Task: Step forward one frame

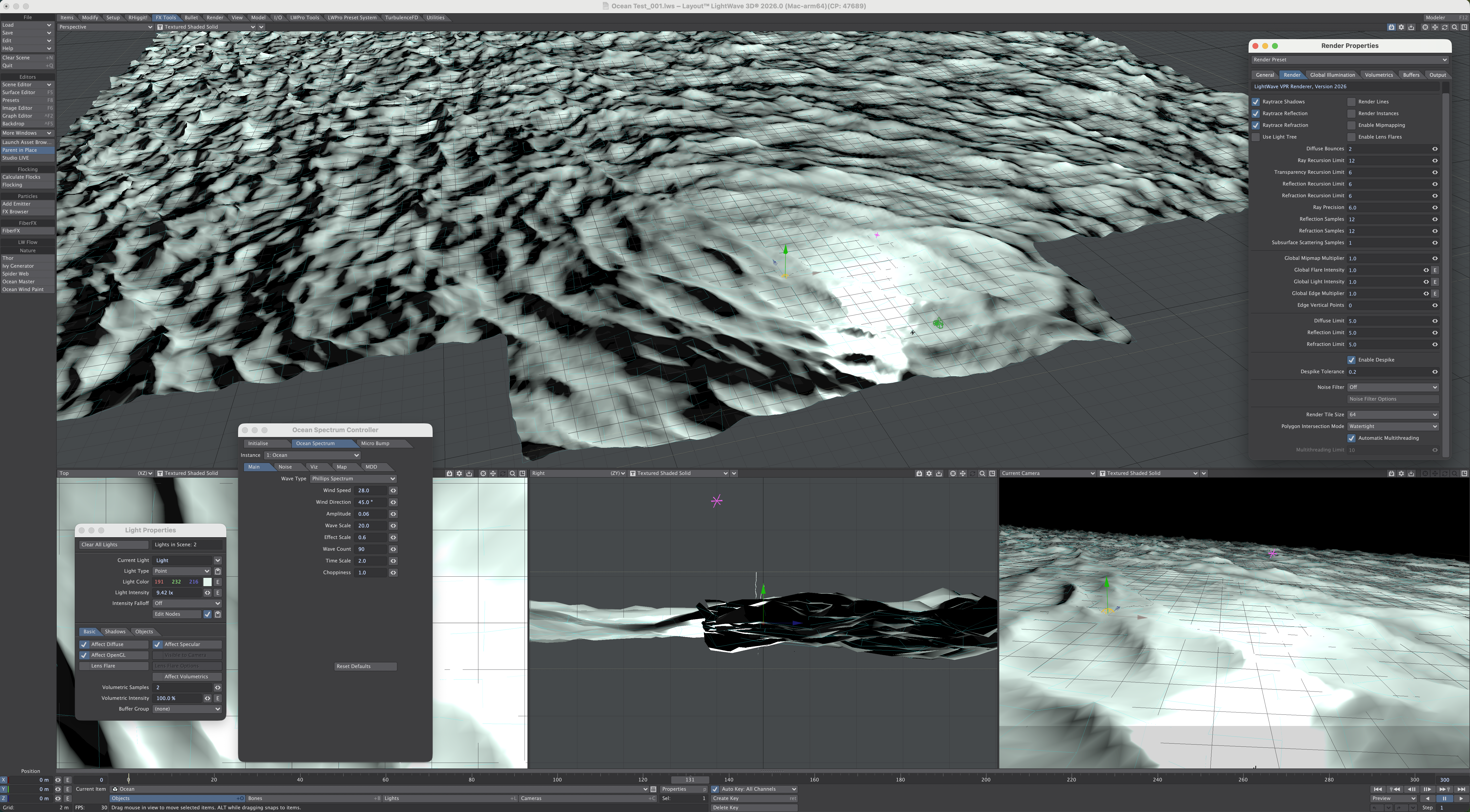Action: click(x=1428, y=789)
